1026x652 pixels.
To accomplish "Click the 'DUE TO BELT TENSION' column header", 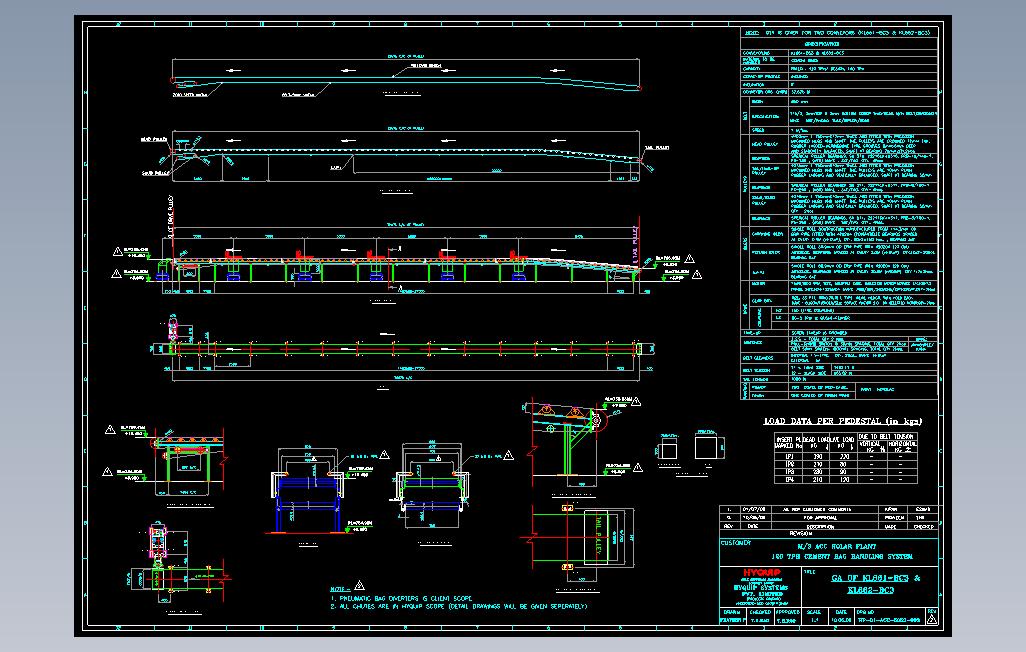I will pos(887,437).
